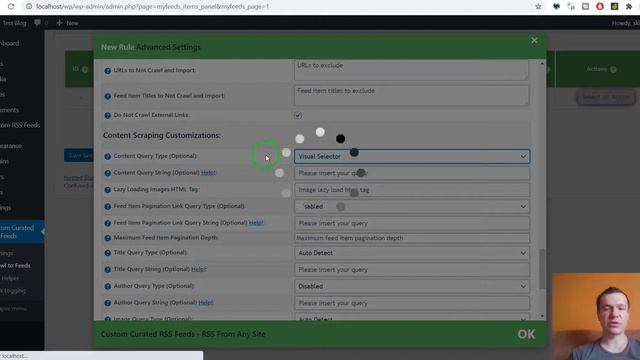Open Feed Item Pagination Link Query Type dropdown

pyautogui.click(x=412, y=207)
